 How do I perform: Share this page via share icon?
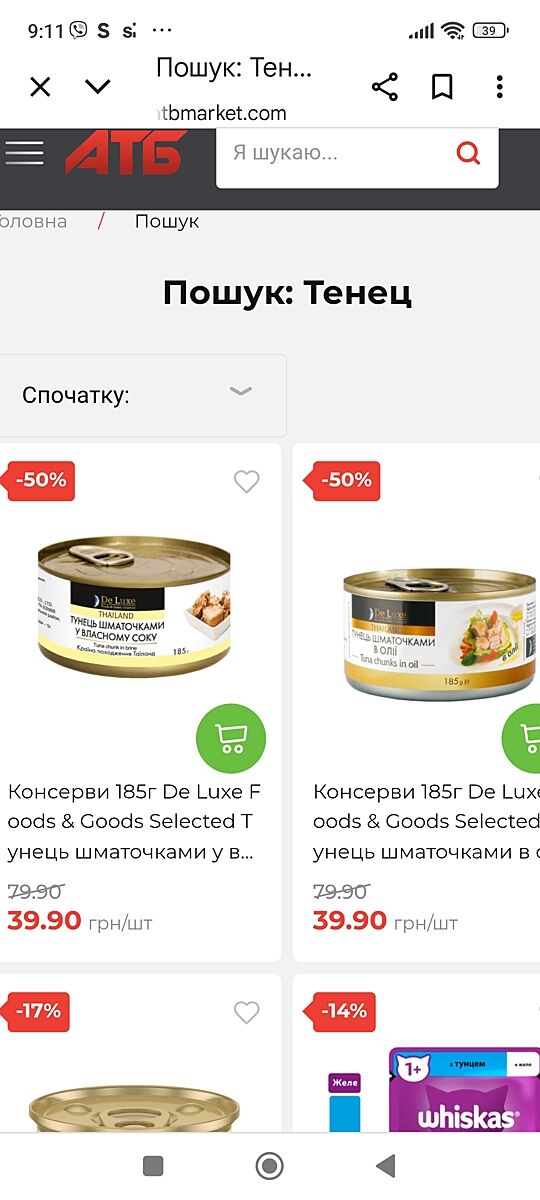[385, 87]
